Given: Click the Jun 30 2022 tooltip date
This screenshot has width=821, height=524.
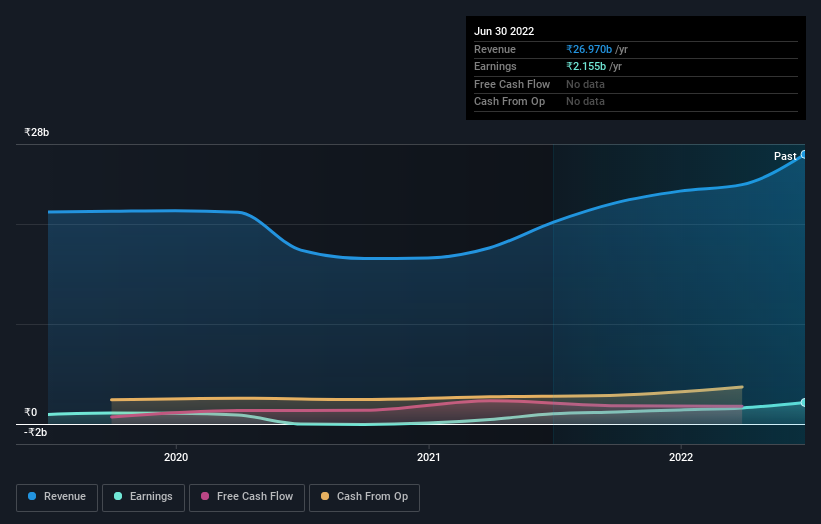Looking at the screenshot, I should (504, 31).
